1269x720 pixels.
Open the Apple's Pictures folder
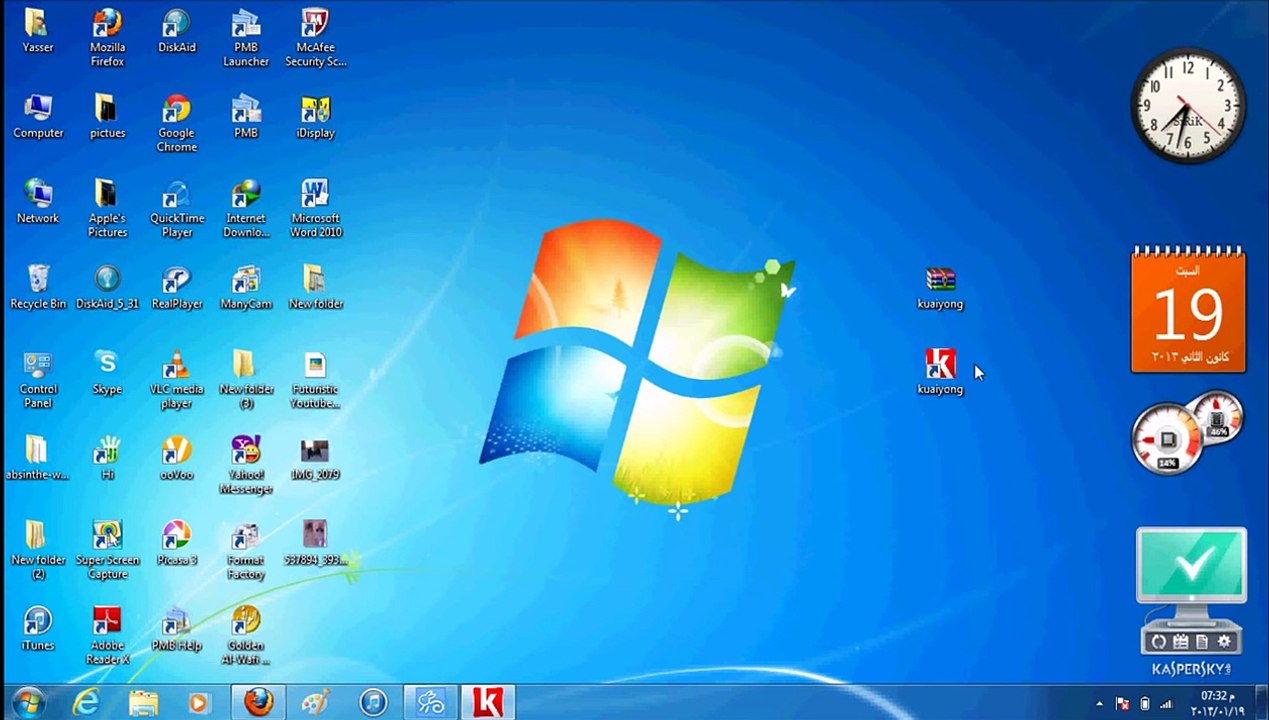tap(107, 209)
